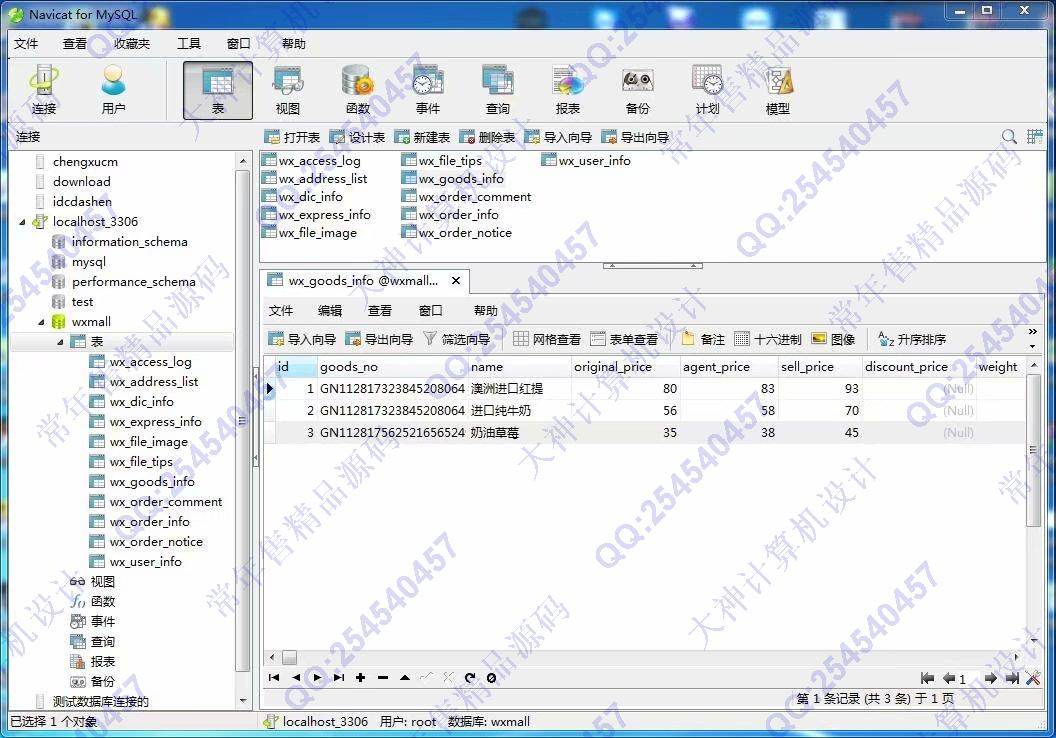The height and width of the screenshot is (738, 1056).
Task: Select 视图 (Views) node in tree
Action: click(94, 581)
